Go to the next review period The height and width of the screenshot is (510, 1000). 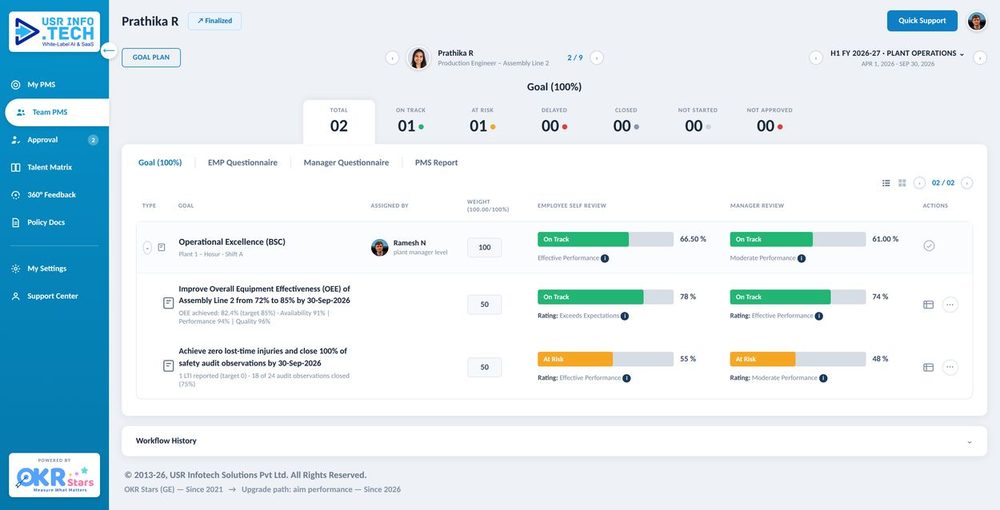[980, 58]
